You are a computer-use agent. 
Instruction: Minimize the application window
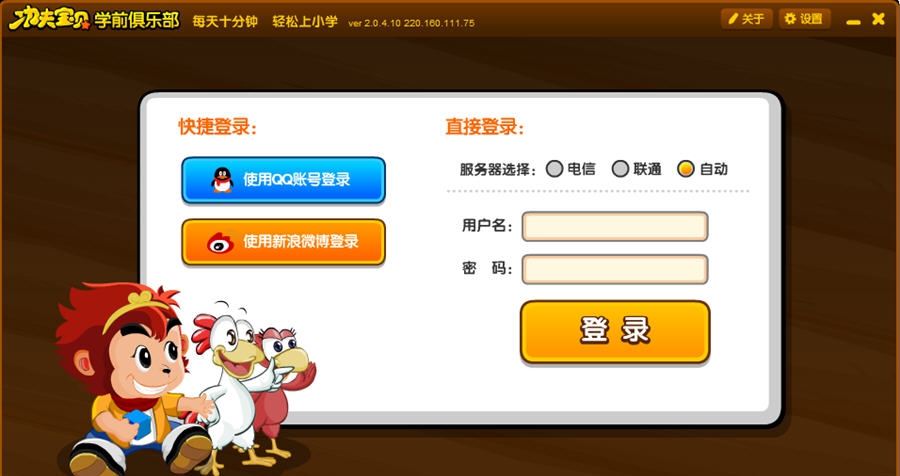(854, 22)
